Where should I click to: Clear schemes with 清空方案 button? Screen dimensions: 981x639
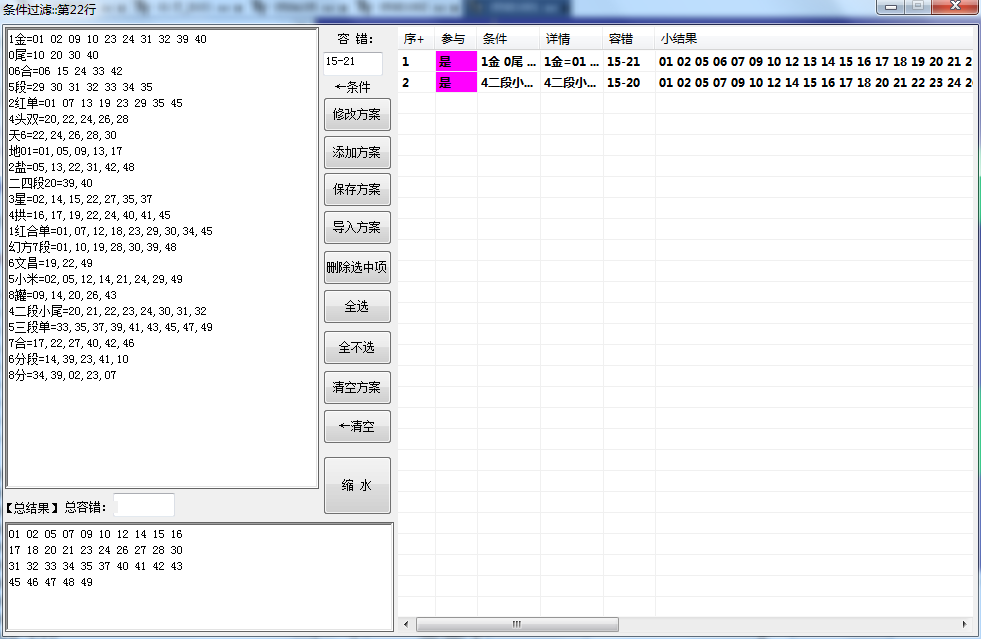357,387
